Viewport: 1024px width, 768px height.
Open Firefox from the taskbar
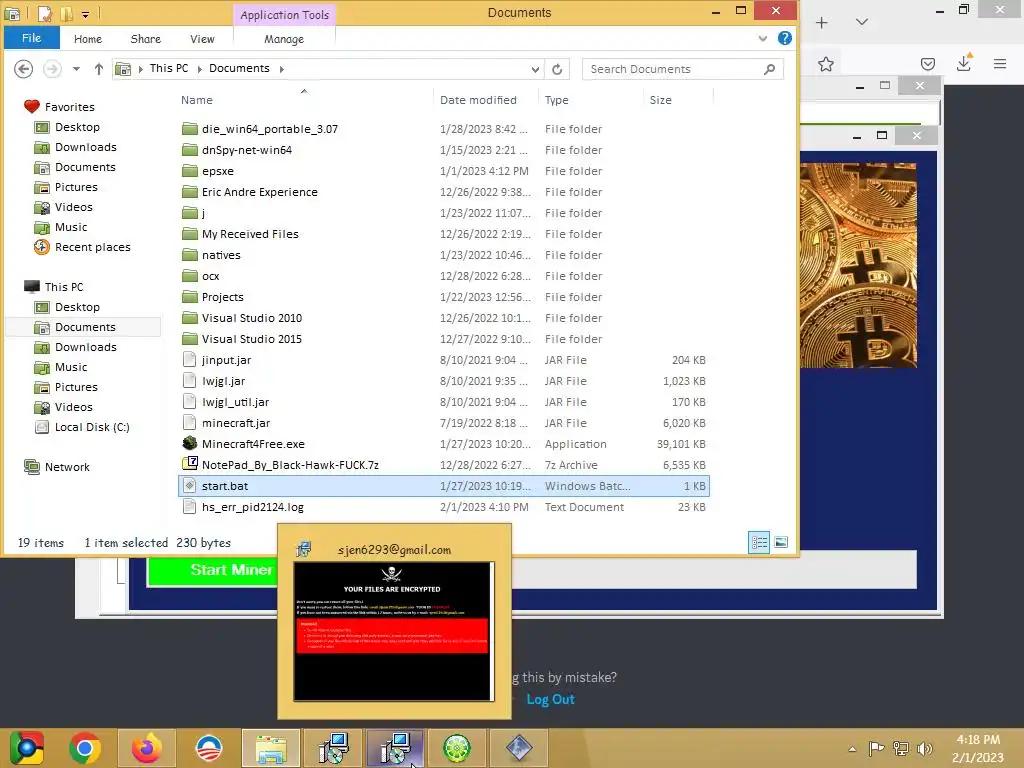(x=146, y=748)
